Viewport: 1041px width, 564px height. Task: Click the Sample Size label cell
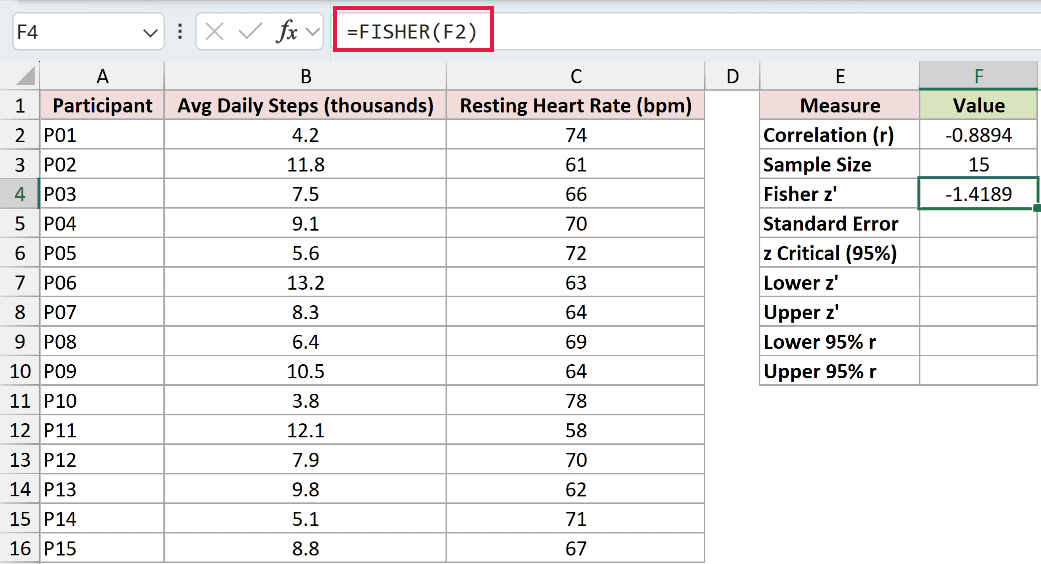(840, 165)
